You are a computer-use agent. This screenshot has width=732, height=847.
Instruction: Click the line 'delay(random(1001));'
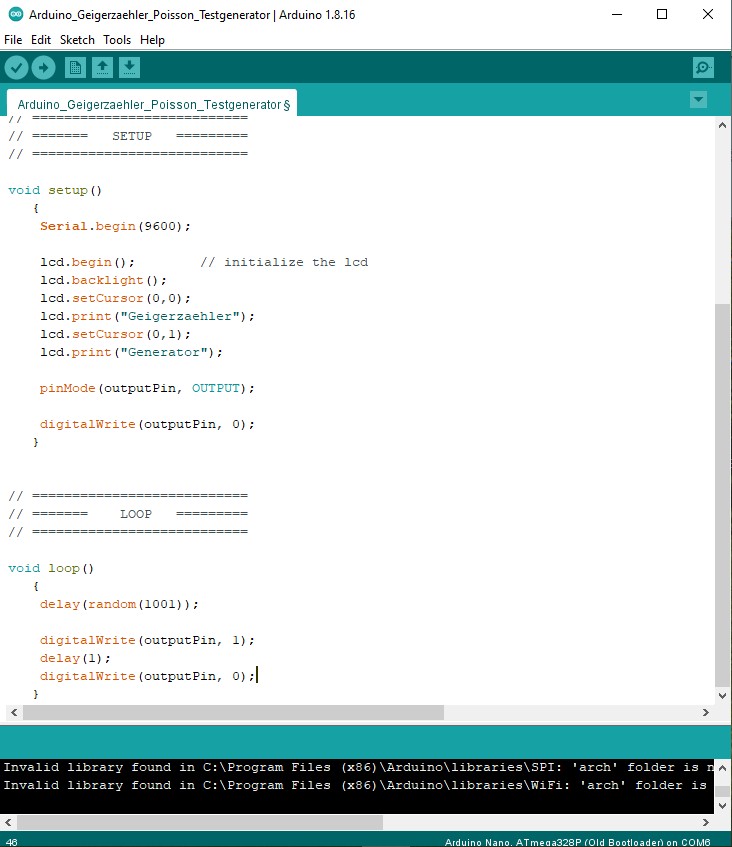(x=119, y=604)
